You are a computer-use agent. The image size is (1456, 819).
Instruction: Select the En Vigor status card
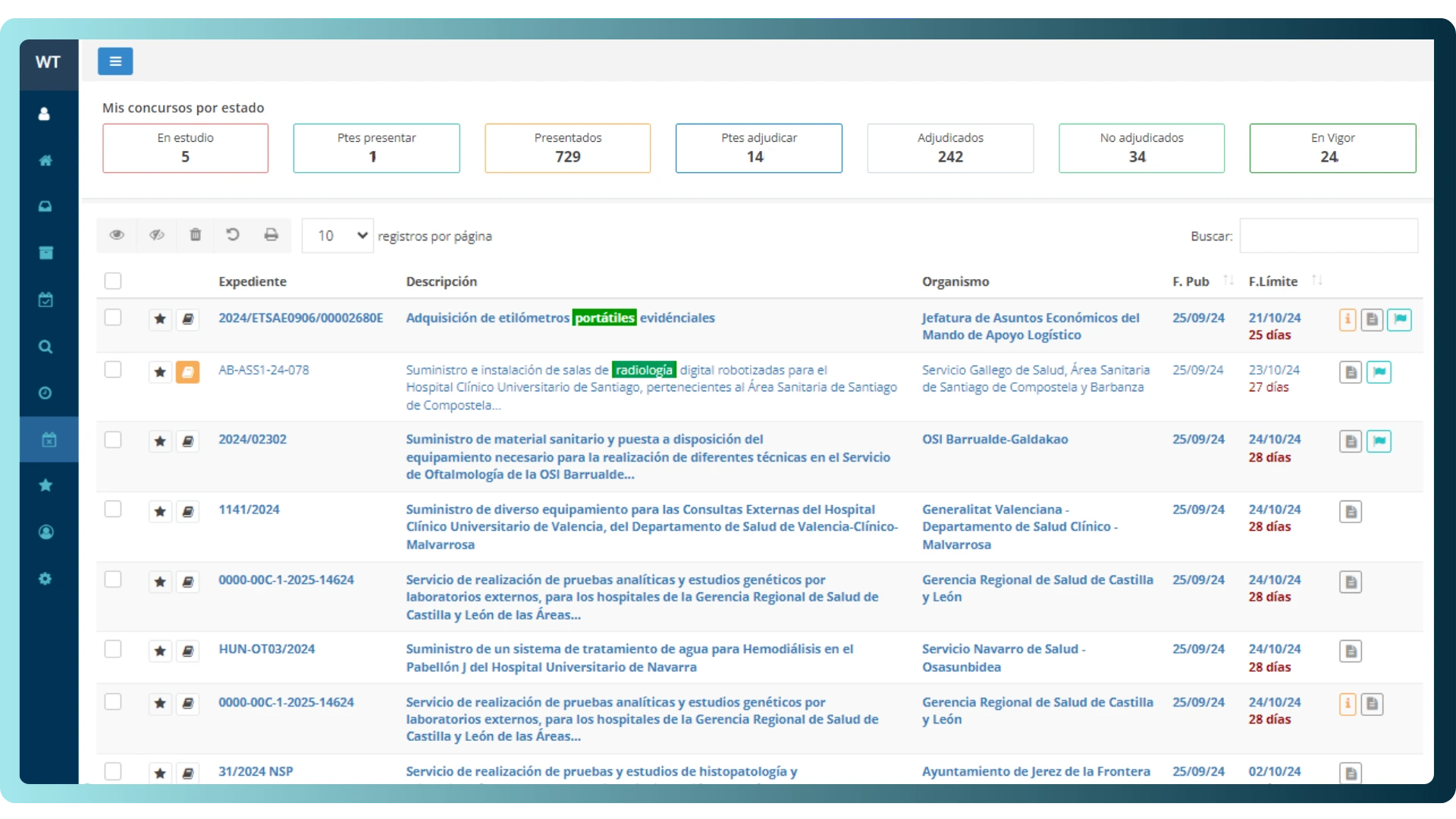1332,148
